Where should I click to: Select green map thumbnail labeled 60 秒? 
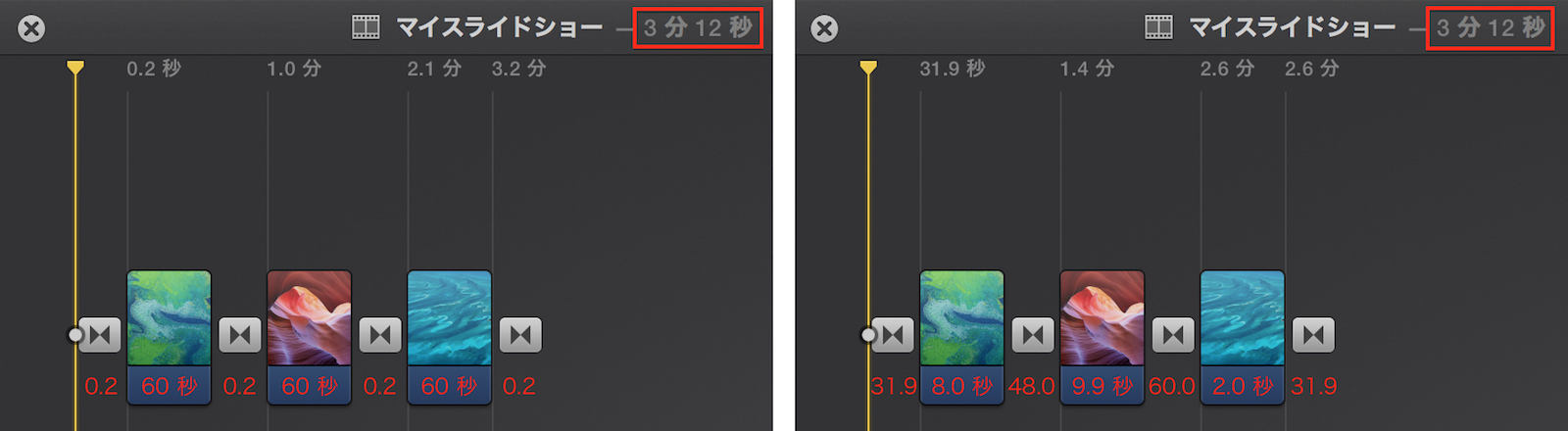(169, 337)
